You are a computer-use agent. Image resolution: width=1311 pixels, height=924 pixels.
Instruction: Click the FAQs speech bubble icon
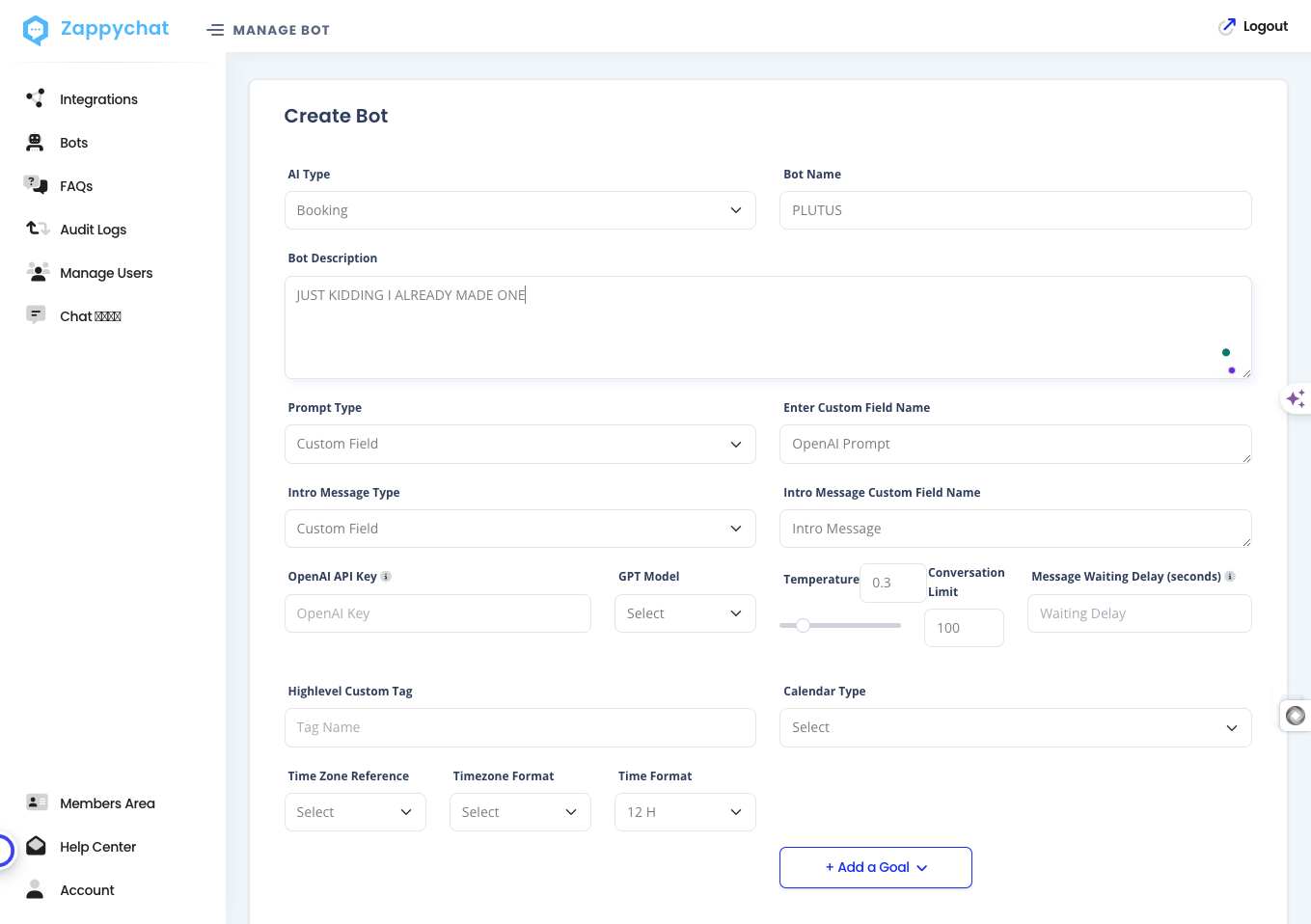tap(36, 185)
